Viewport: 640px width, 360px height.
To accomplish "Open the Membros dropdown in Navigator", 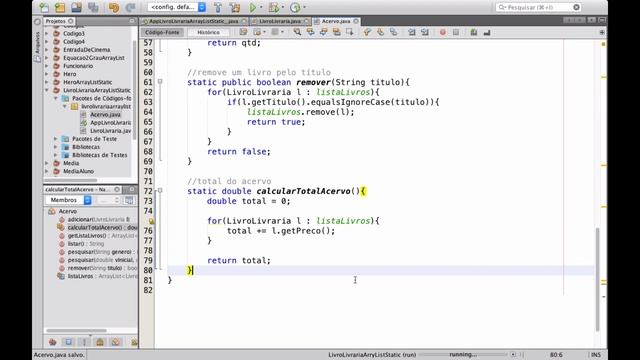I will (68, 200).
